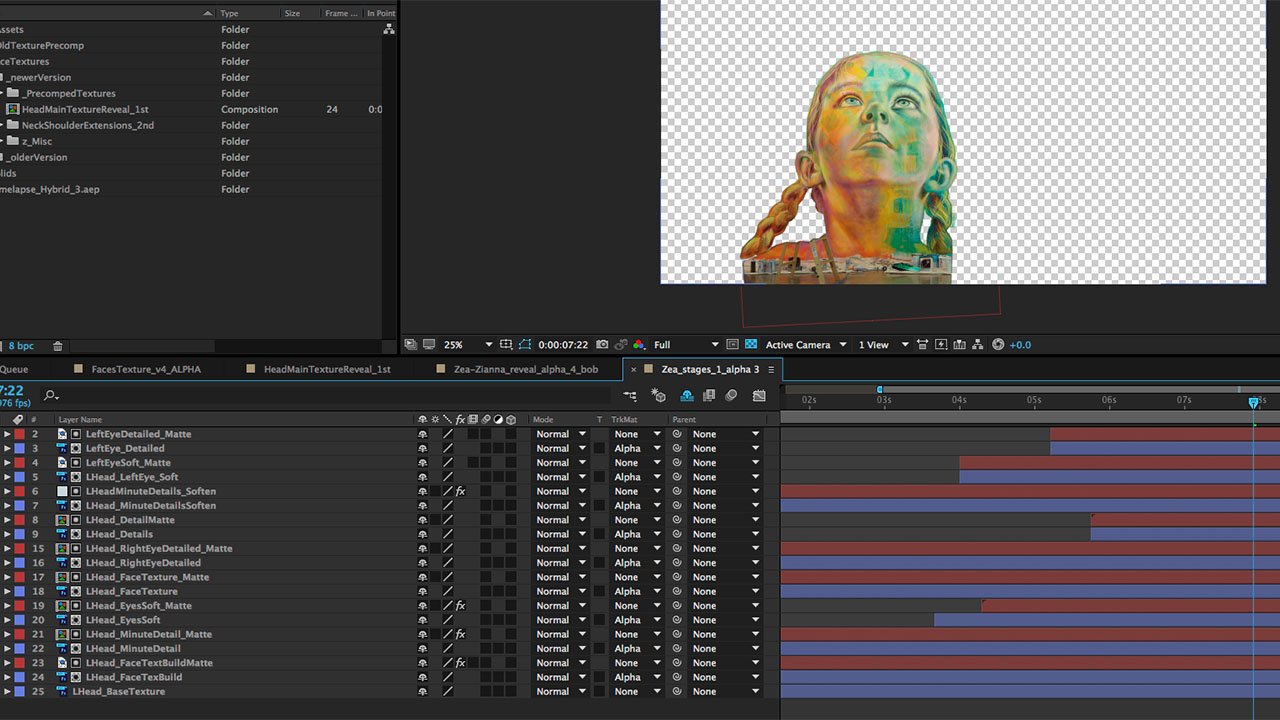Open the project flowchart icon

389,30
